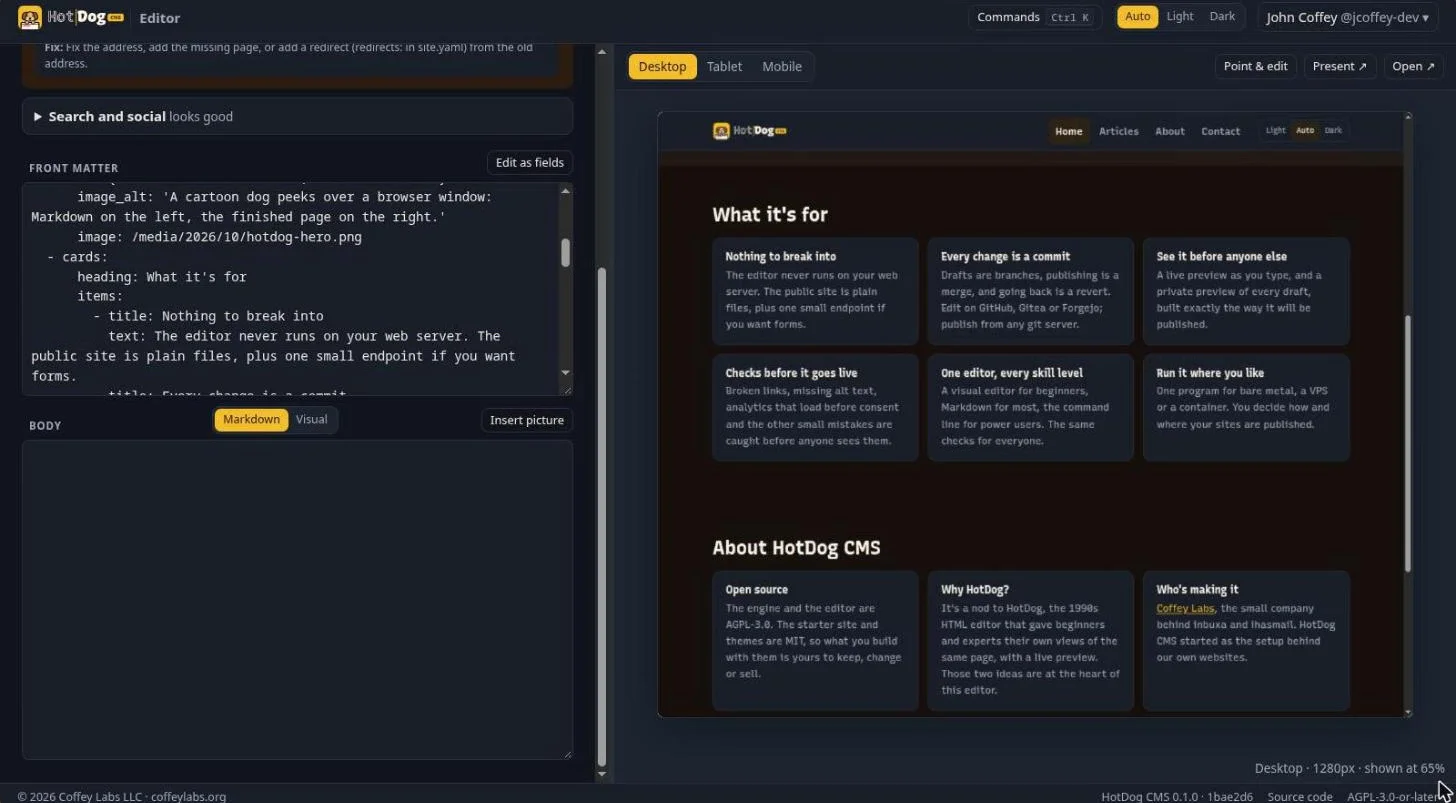1456x803 pixels.
Task: Click the editor panel's vertical scrollbar thumb
Action: coord(602,516)
